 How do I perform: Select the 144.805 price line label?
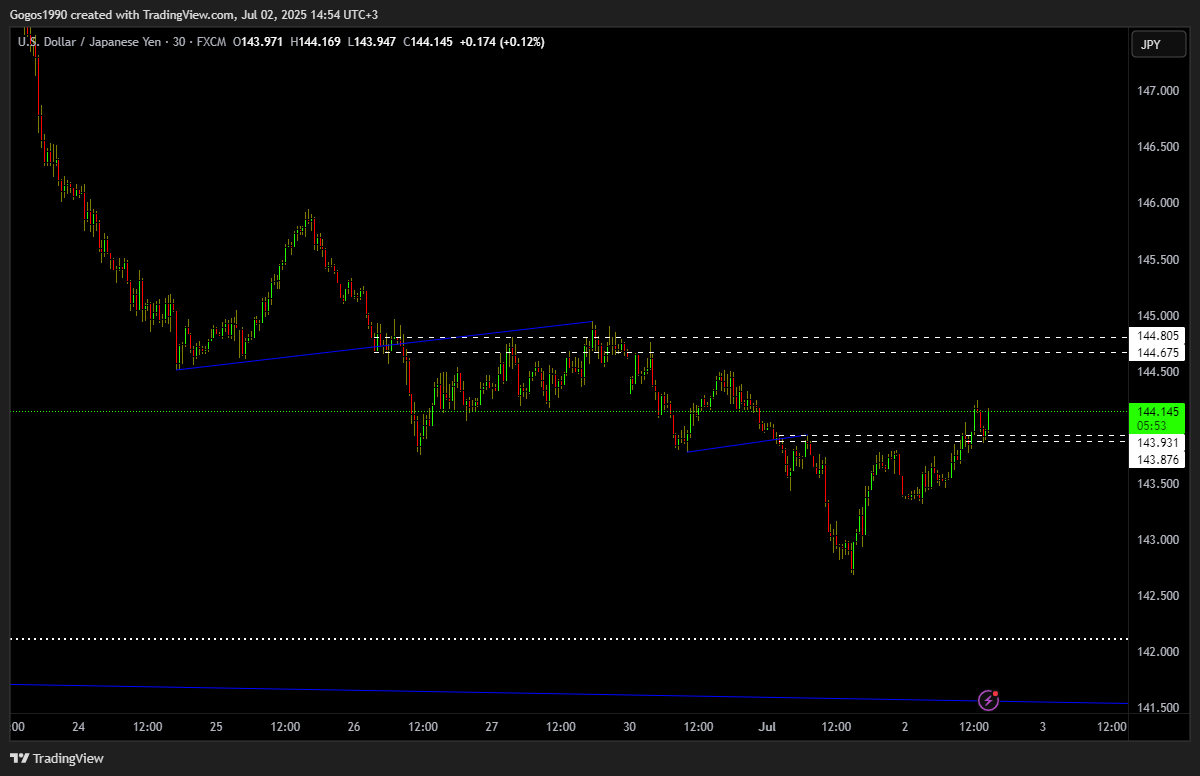(1157, 336)
